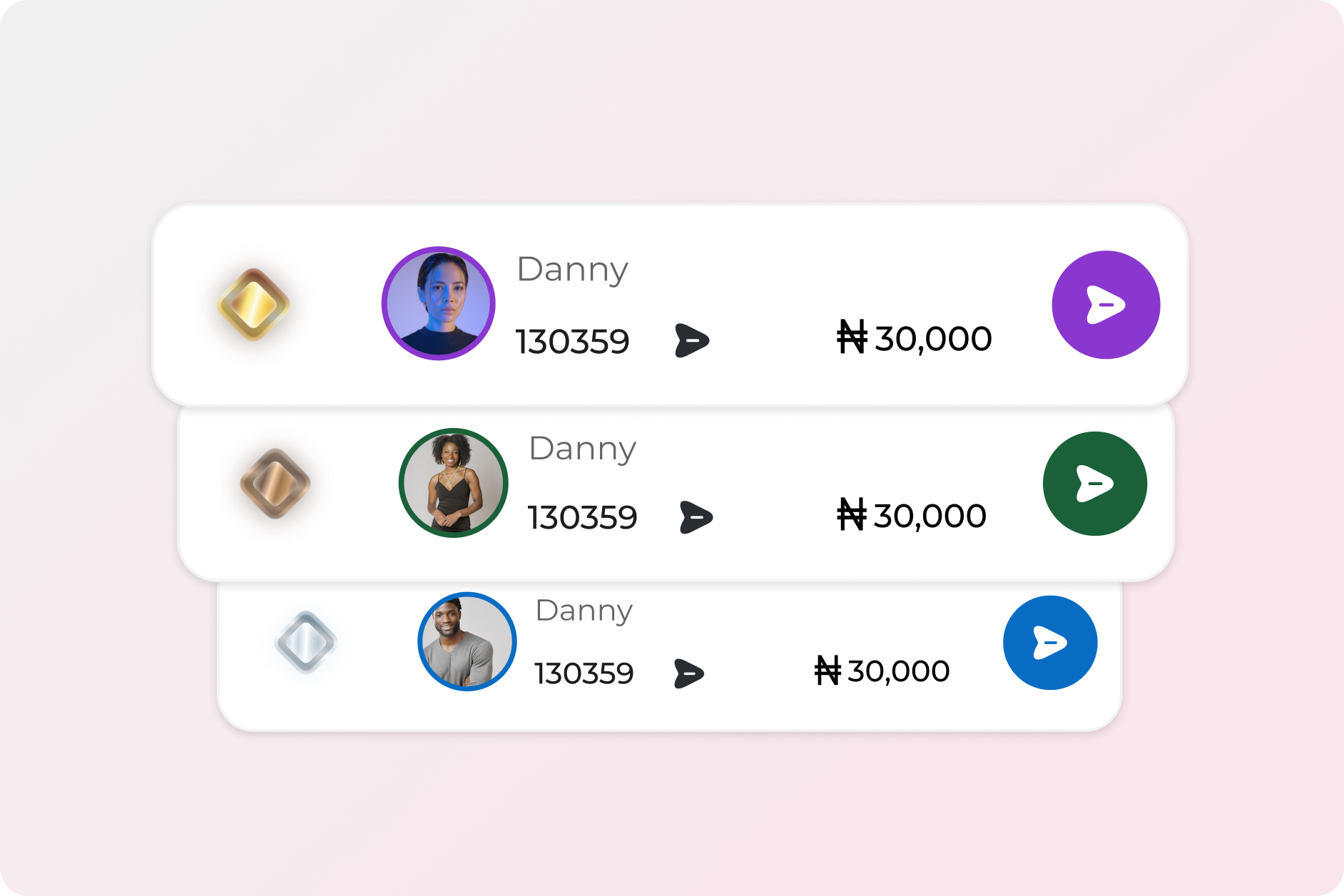Select the name Danny in the bottom card
The width and height of the screenshot is (1344, 896).
(584, 611)
